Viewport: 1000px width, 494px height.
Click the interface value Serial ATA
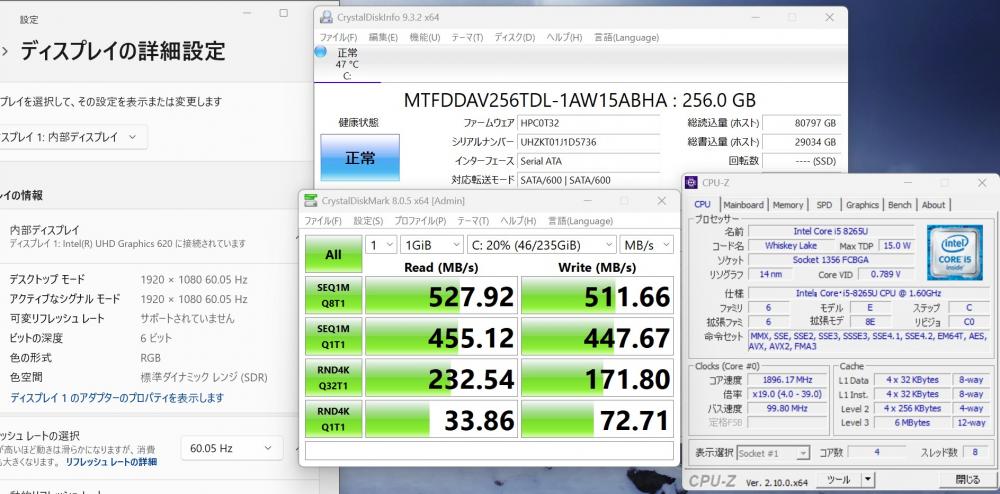589,161
